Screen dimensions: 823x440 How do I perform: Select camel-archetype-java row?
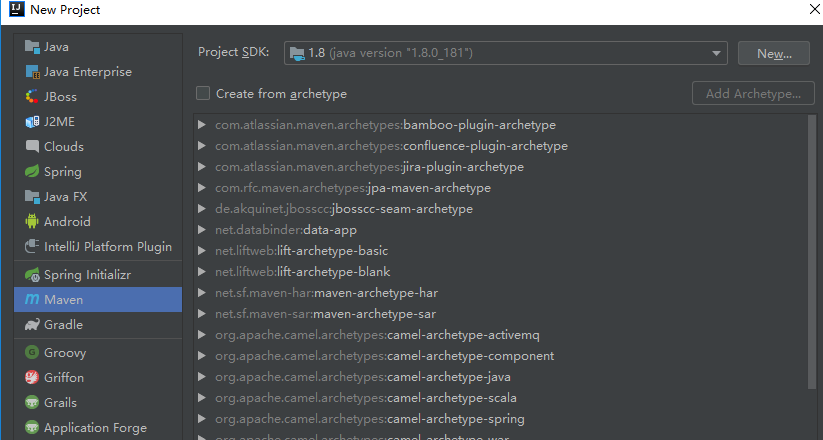tap(363, 377)
